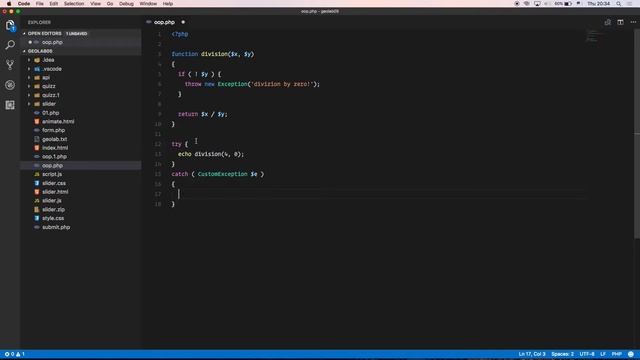Expand the slider folder
This screenshot has width=640, height=360.
(x=49, y=104)
